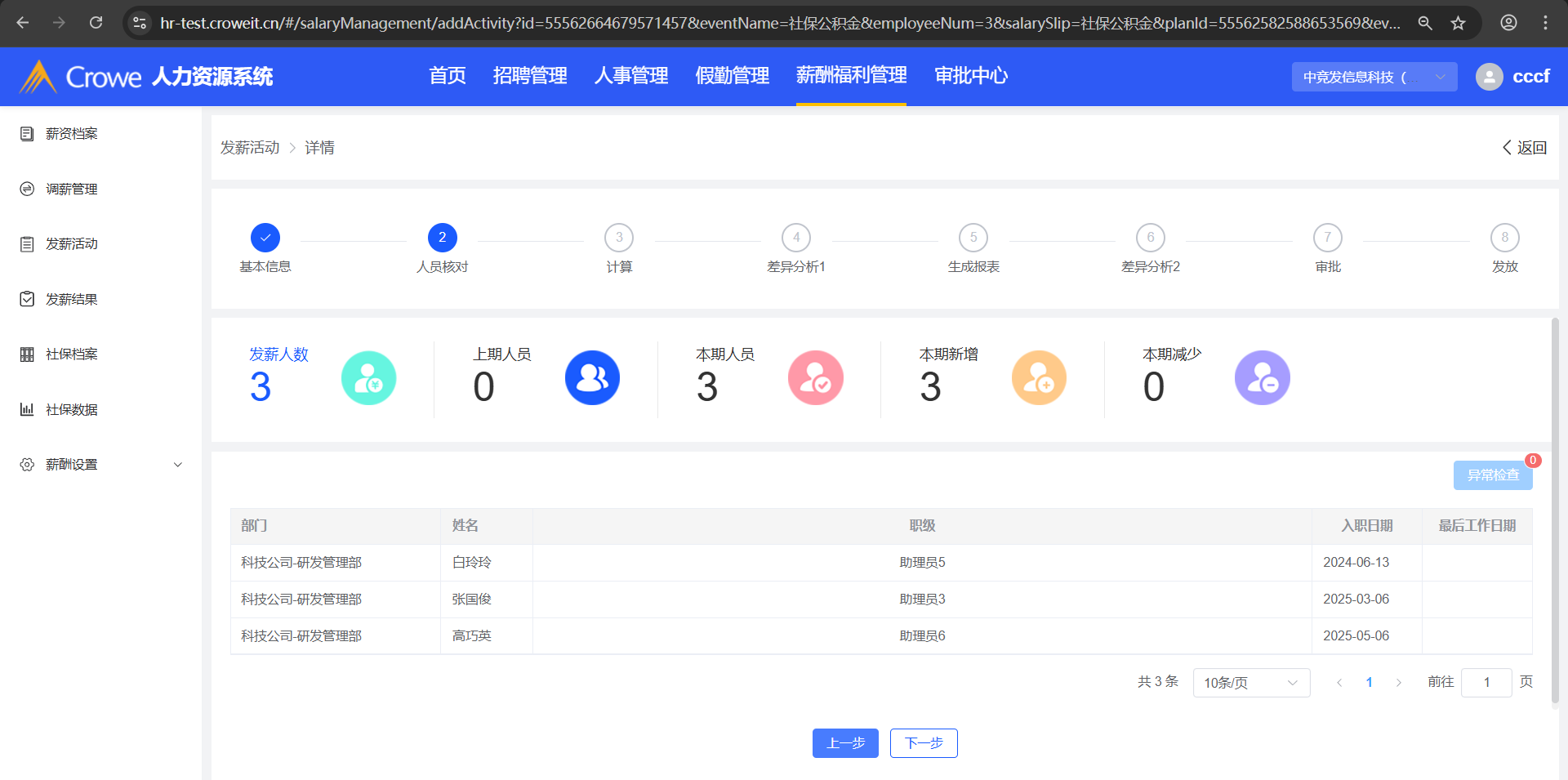
Task: Open the 社保数据 sidebar item
Action: [71, 409]
